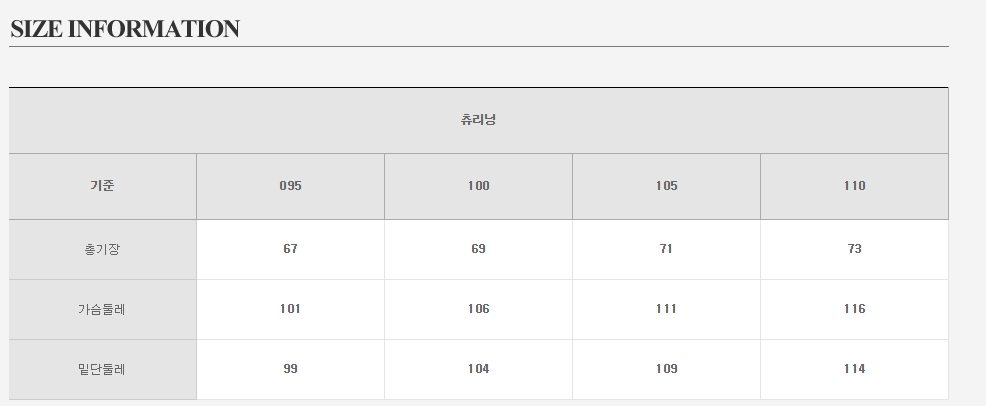Viewport: 986px width, 406px height.
Task: Select chest measurement value 116
Action: 854,309
